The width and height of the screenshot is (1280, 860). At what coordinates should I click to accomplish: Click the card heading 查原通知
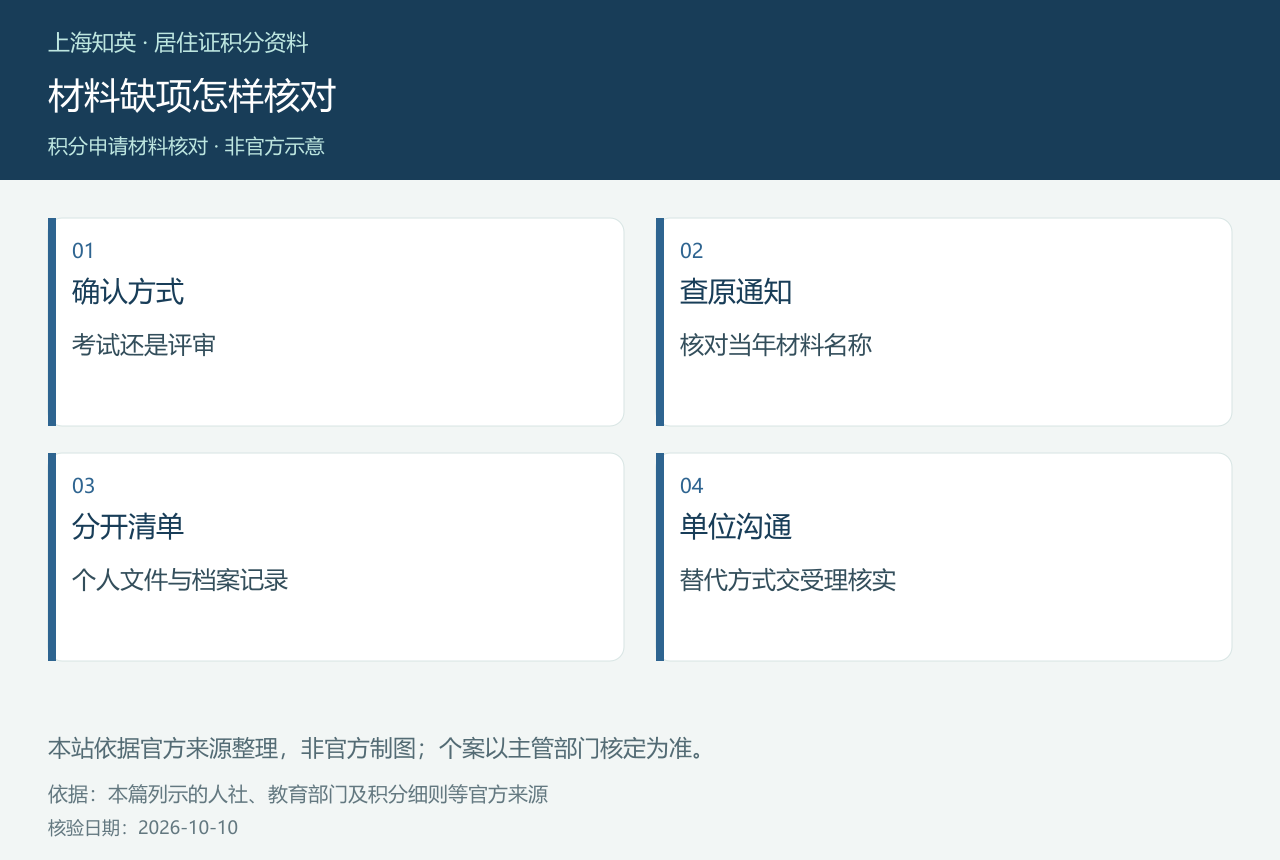click(x=736, y=292)
